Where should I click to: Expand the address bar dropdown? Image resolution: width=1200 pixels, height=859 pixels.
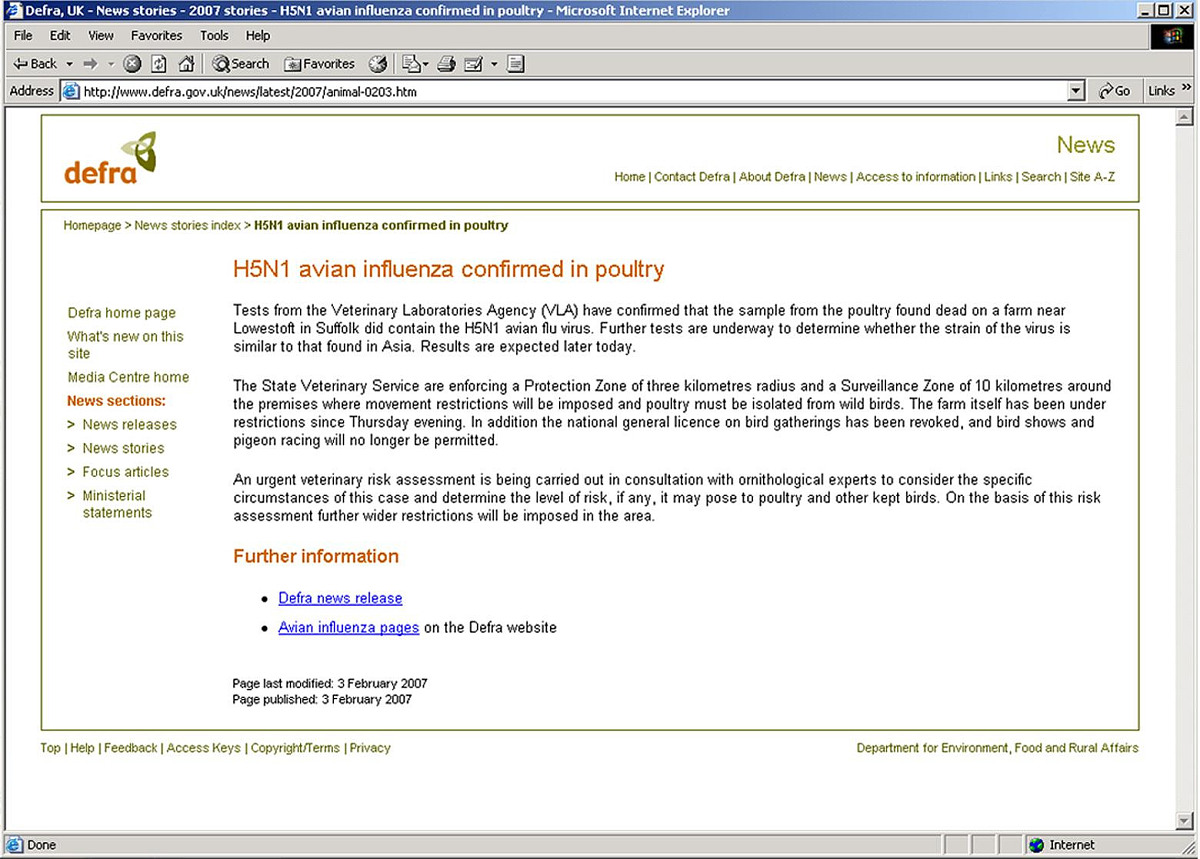pyautogui.click(x=1076, y=91)
